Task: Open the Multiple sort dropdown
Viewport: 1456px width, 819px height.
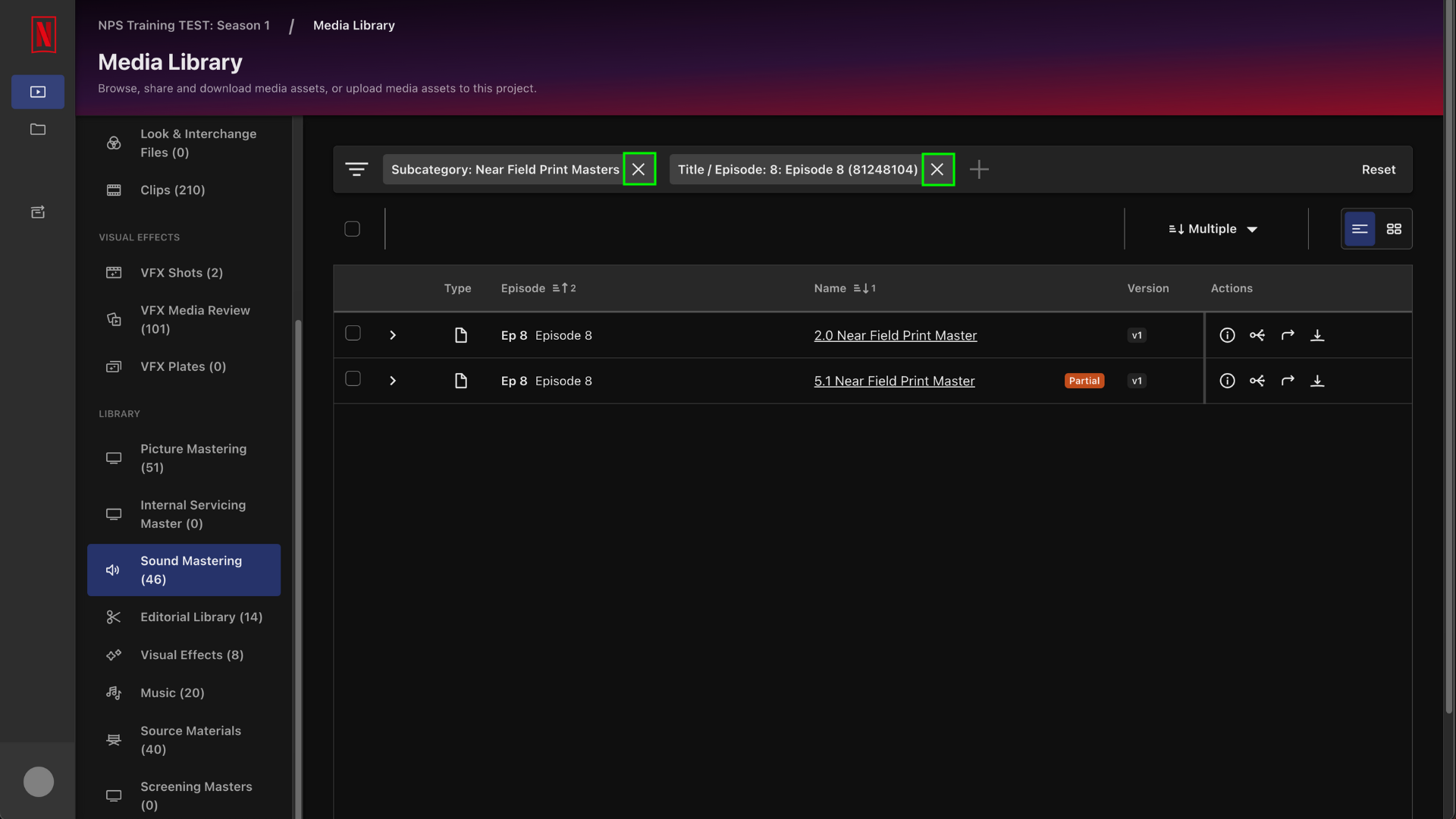Action: point(1212,230)
